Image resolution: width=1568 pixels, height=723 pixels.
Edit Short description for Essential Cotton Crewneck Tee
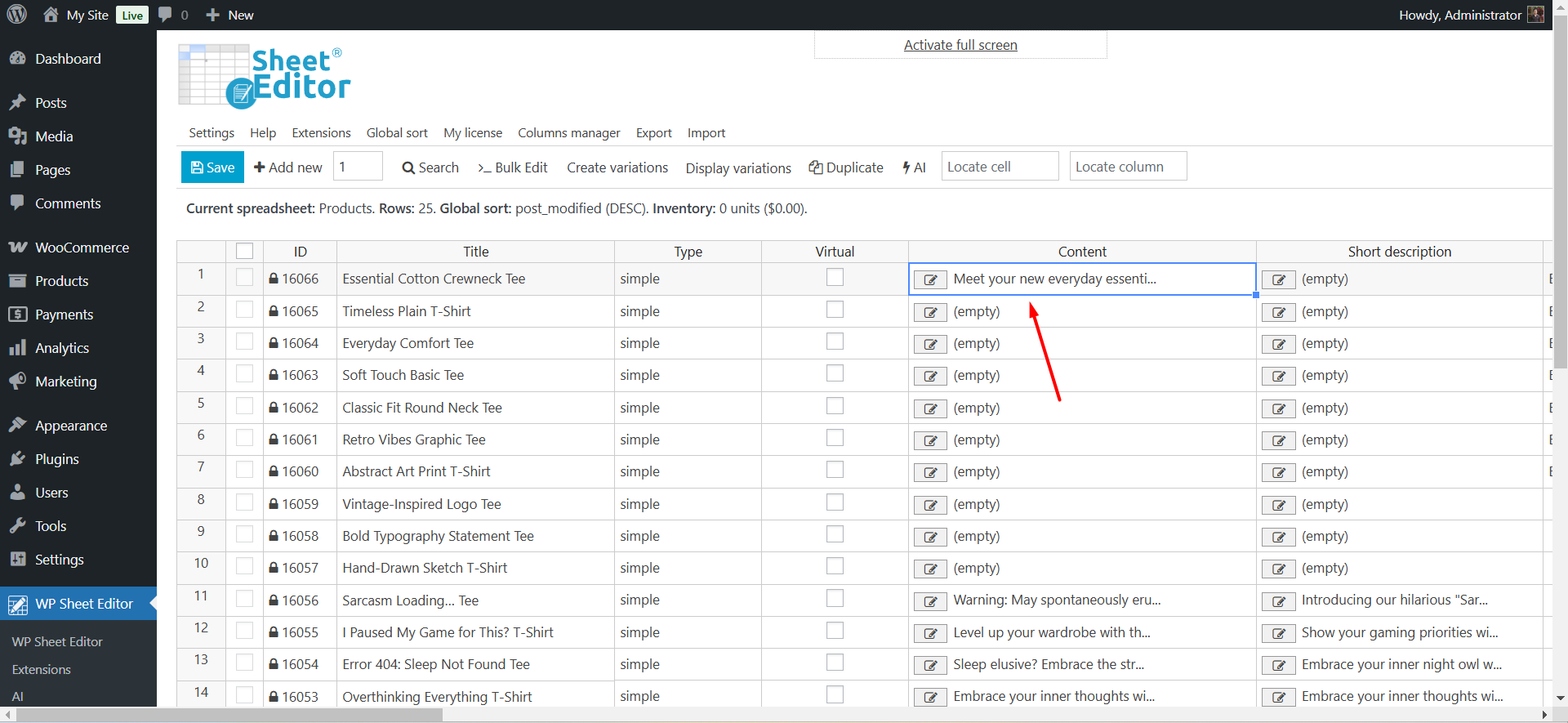(1279, 279)
